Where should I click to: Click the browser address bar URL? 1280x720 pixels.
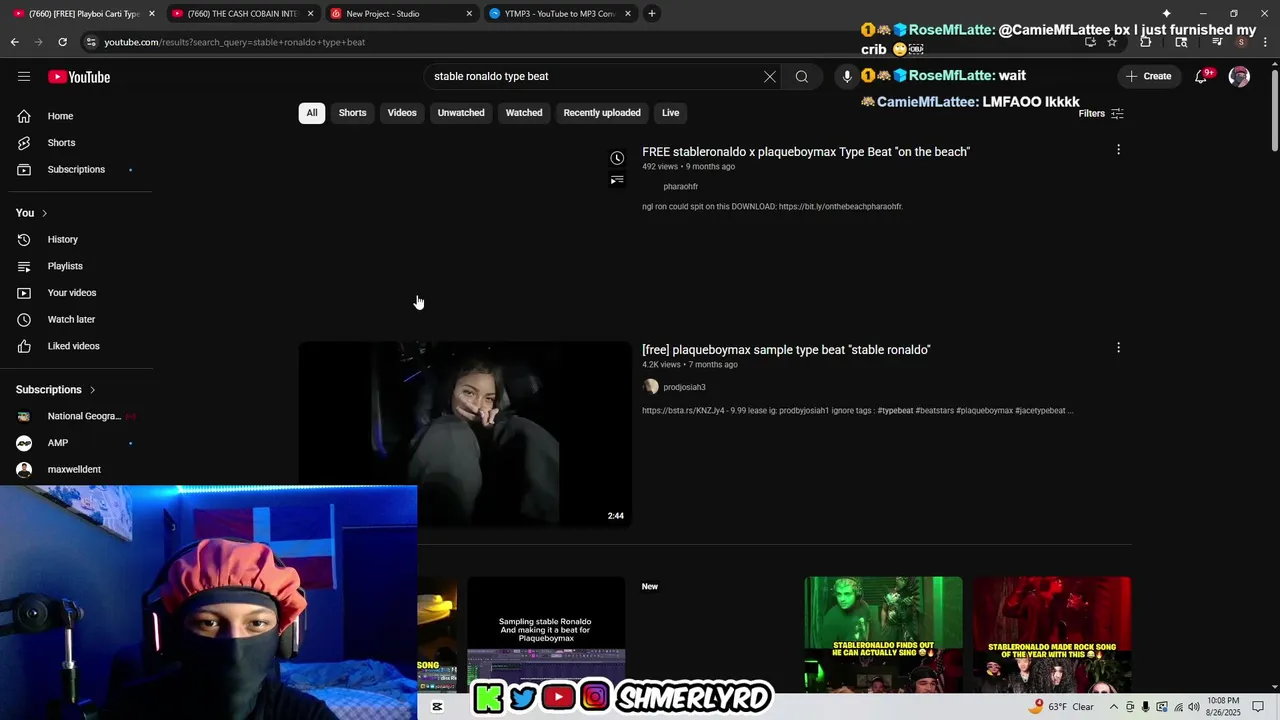(235, 42)
